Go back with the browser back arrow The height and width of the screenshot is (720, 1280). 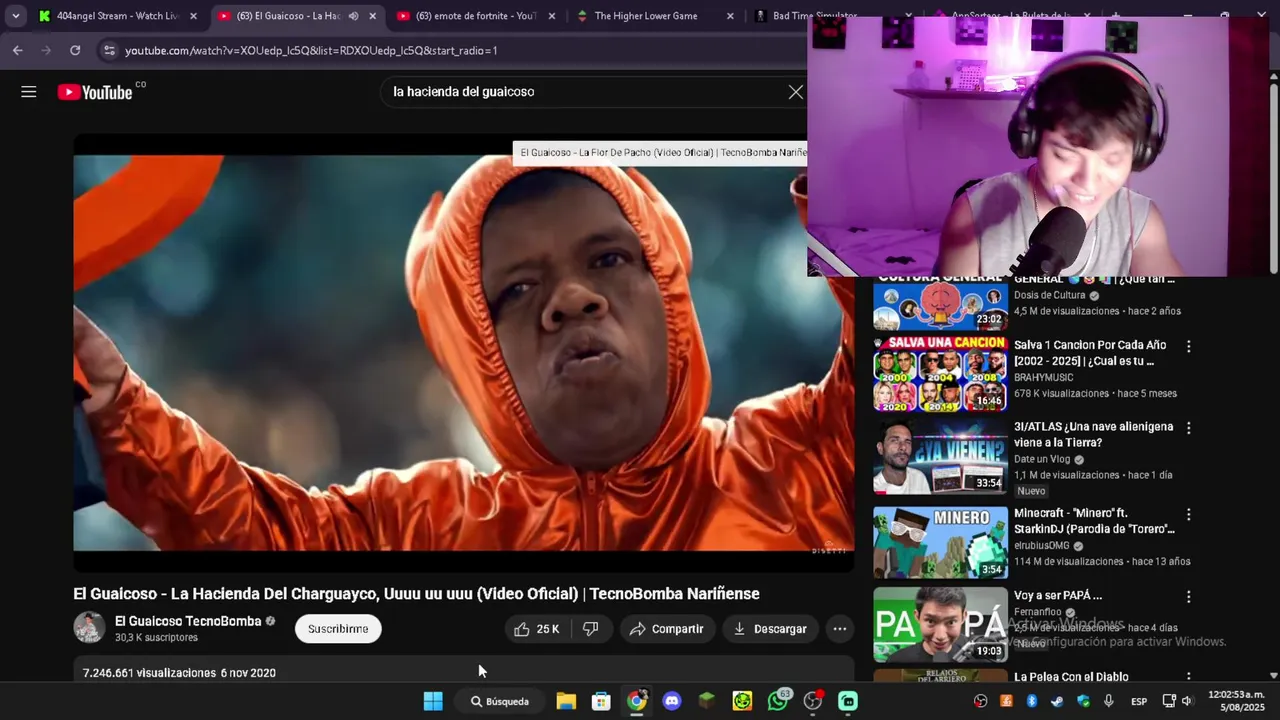(18, 50)
